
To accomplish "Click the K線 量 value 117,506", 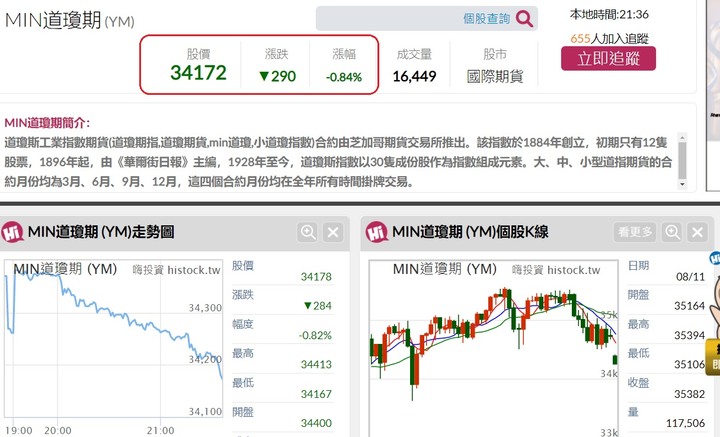I will 686,423.
